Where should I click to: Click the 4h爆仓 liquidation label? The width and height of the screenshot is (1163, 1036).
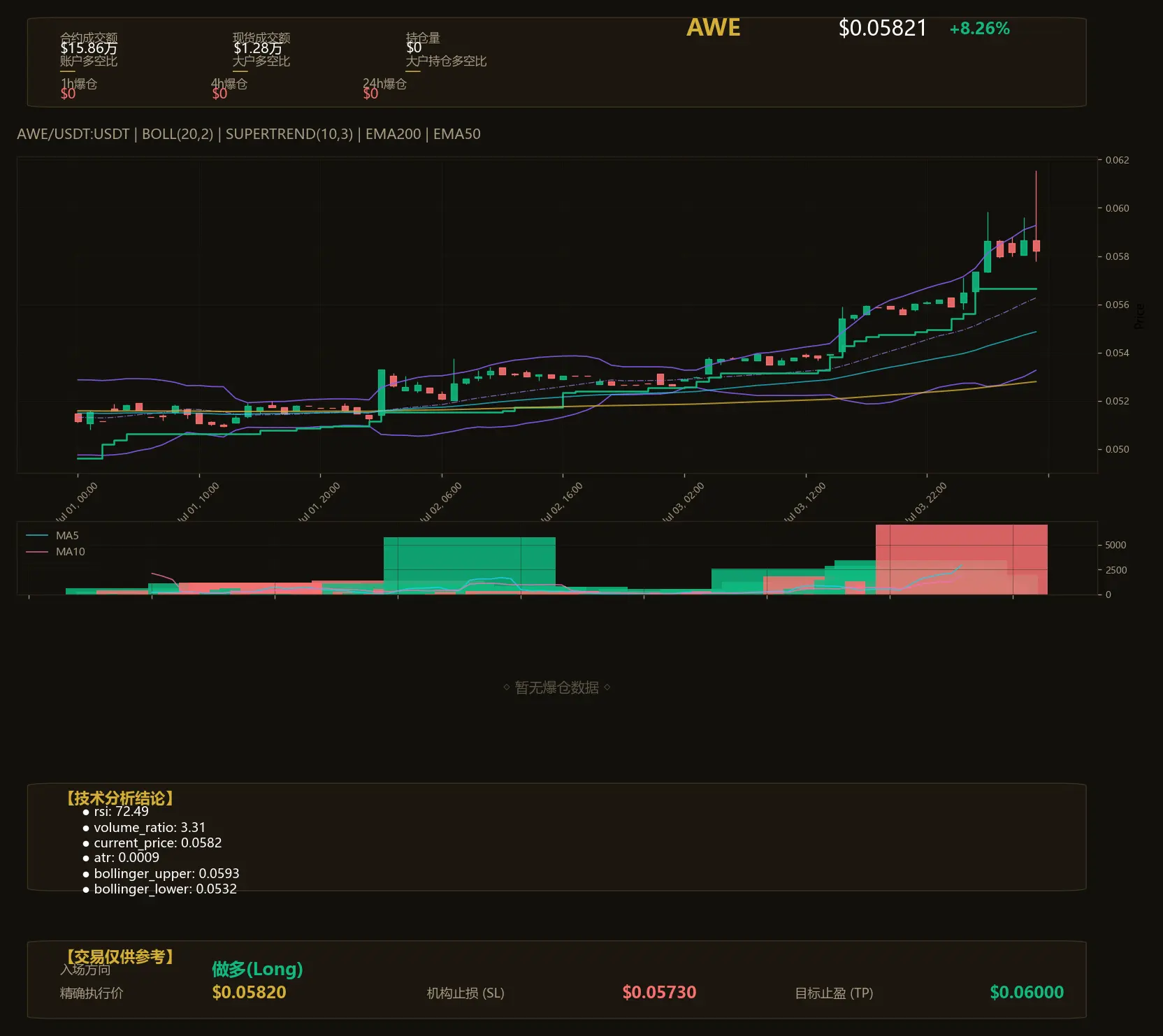coord(229,84)
